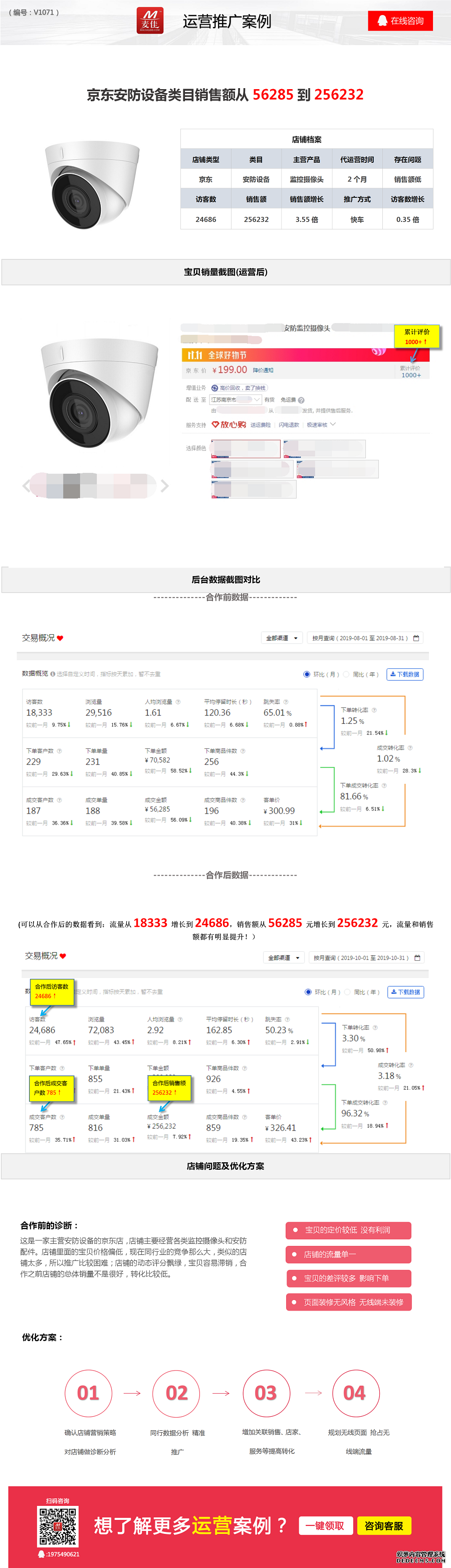Image resolution: width=451 pixels, height=1568 pixels.
Task: Click help icon beside 成交转化率 showing 1.02%
Action: [x=409, y=747]
